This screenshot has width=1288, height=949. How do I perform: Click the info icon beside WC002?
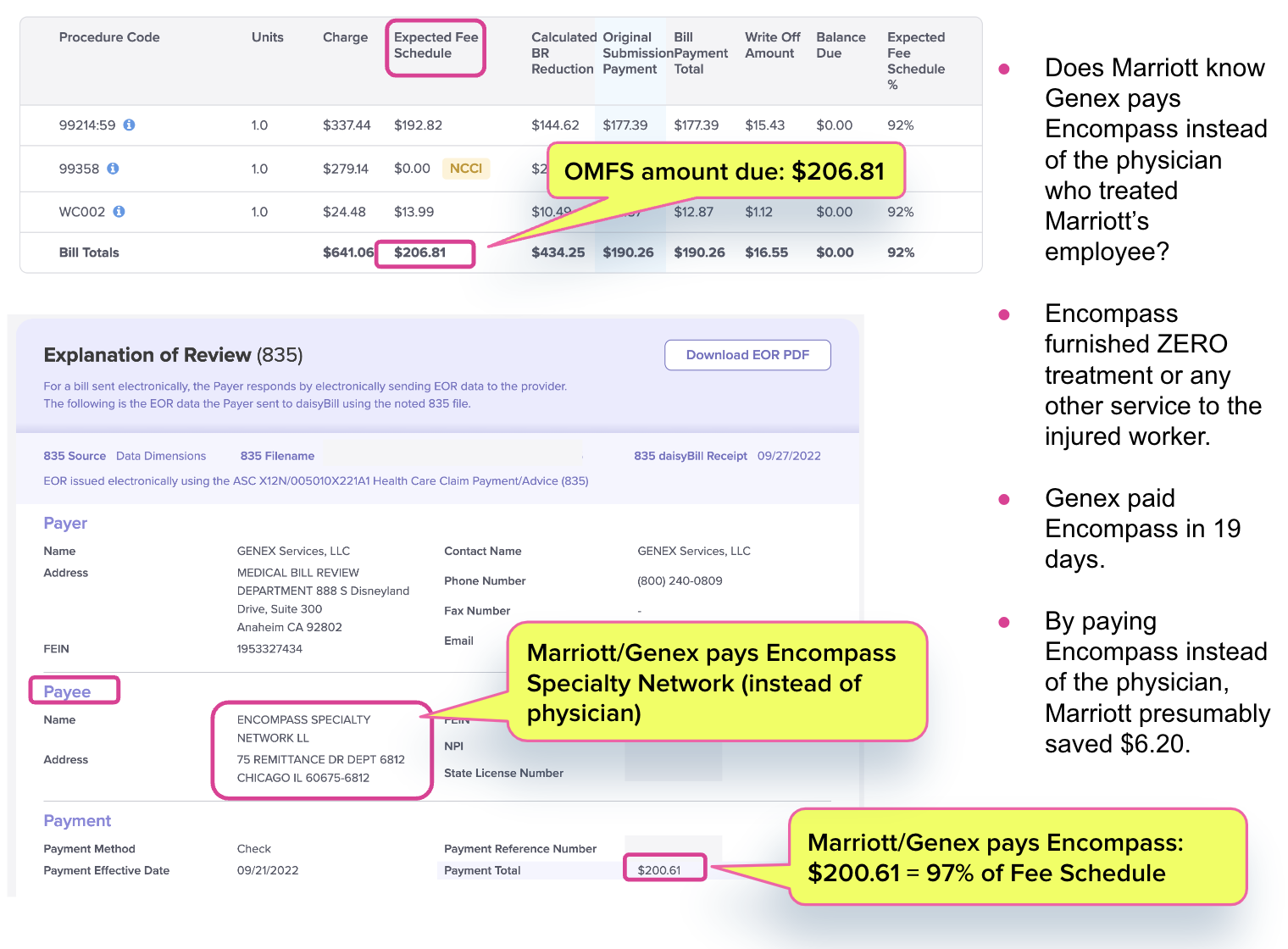pyautogui.click(x=119, y=212)
